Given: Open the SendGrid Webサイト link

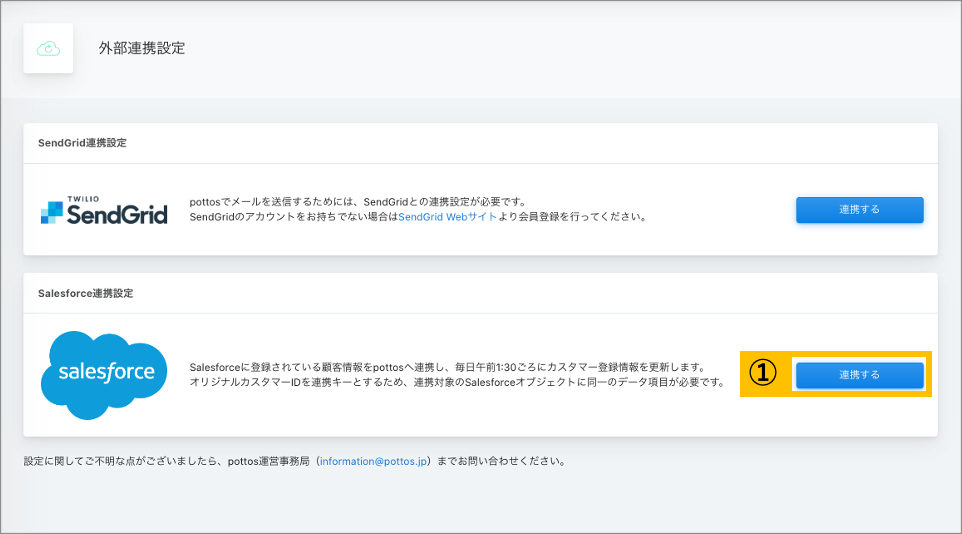Looking at the screenshot, I should (447, 217).
